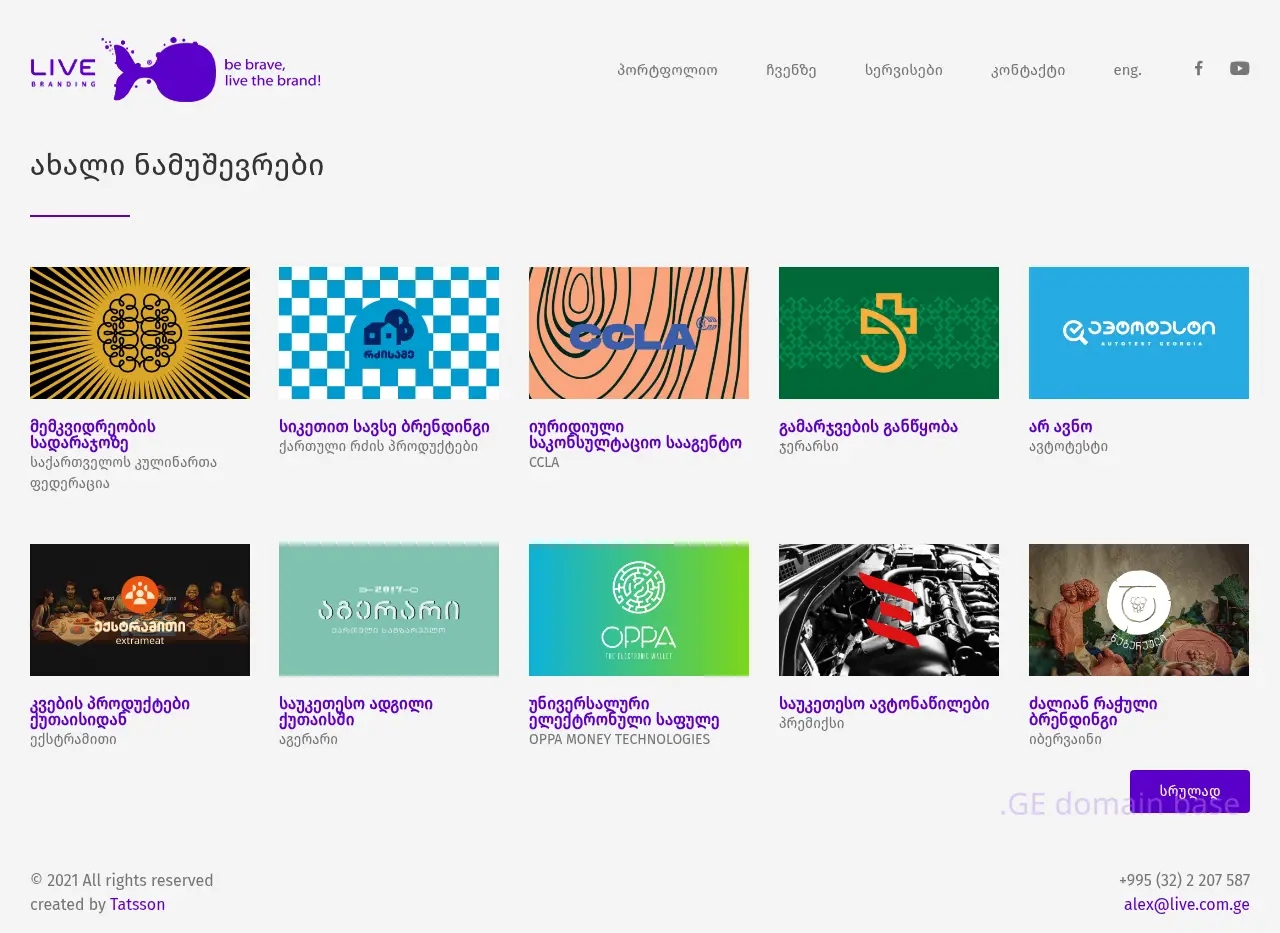
Task: Open the YouTube channel icon
Action: pos(1239,68)
